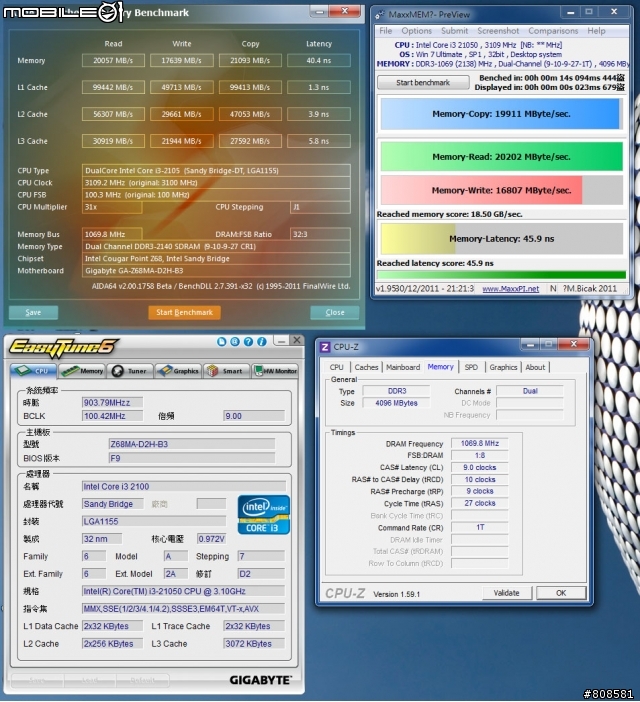Open the document icon in EasyTune6 header
640x702 pixels.
pyautogui.click(x=222, y=342)
